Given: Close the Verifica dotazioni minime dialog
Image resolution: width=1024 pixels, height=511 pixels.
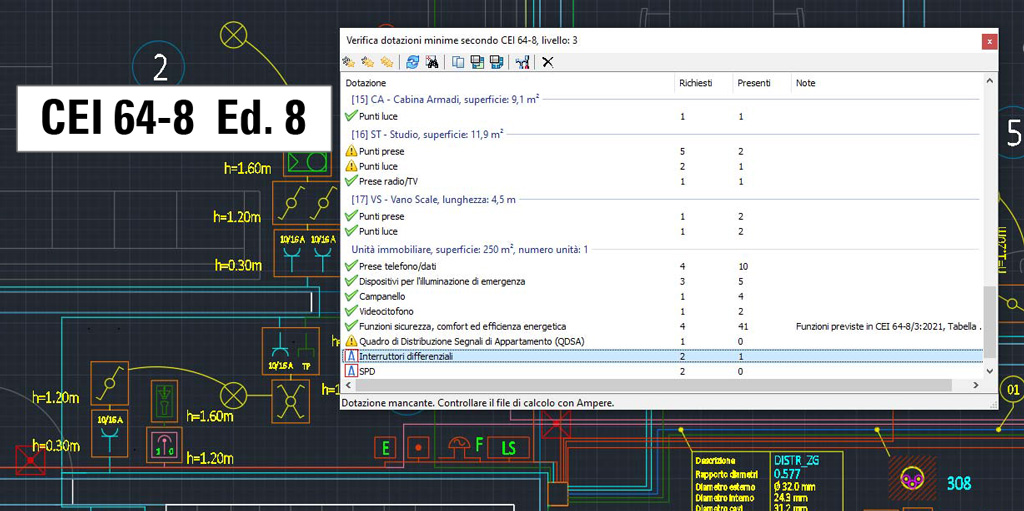Looking at the screenshot, I should (989, 41).
